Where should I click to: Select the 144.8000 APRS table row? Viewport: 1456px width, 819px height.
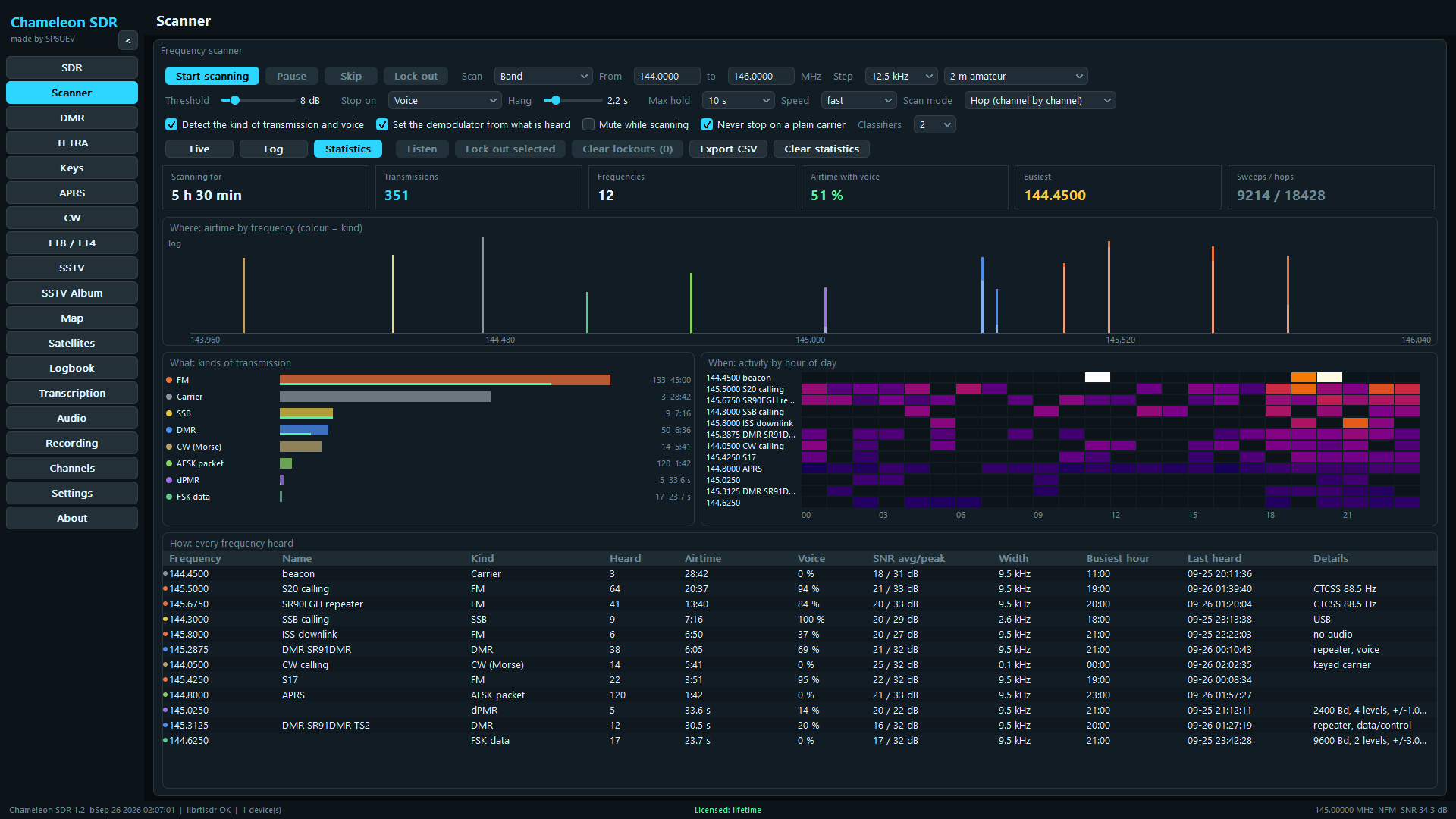coord(799,695)
